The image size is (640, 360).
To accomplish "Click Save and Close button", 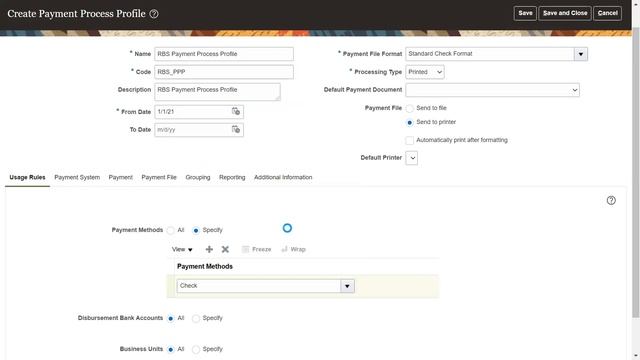I will click(565, 13).
